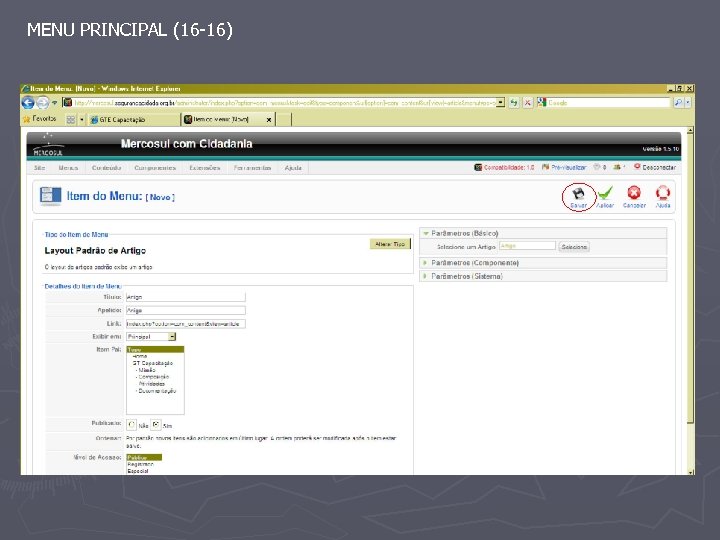Open the search provider dropdown arrow
The height and width of the screenshot is (540, 720).
(x=688, y=103)
